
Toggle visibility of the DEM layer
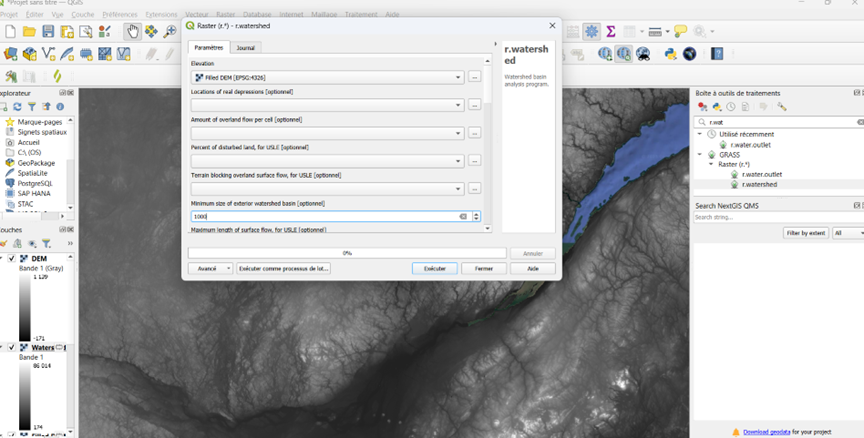coord(12,259)
